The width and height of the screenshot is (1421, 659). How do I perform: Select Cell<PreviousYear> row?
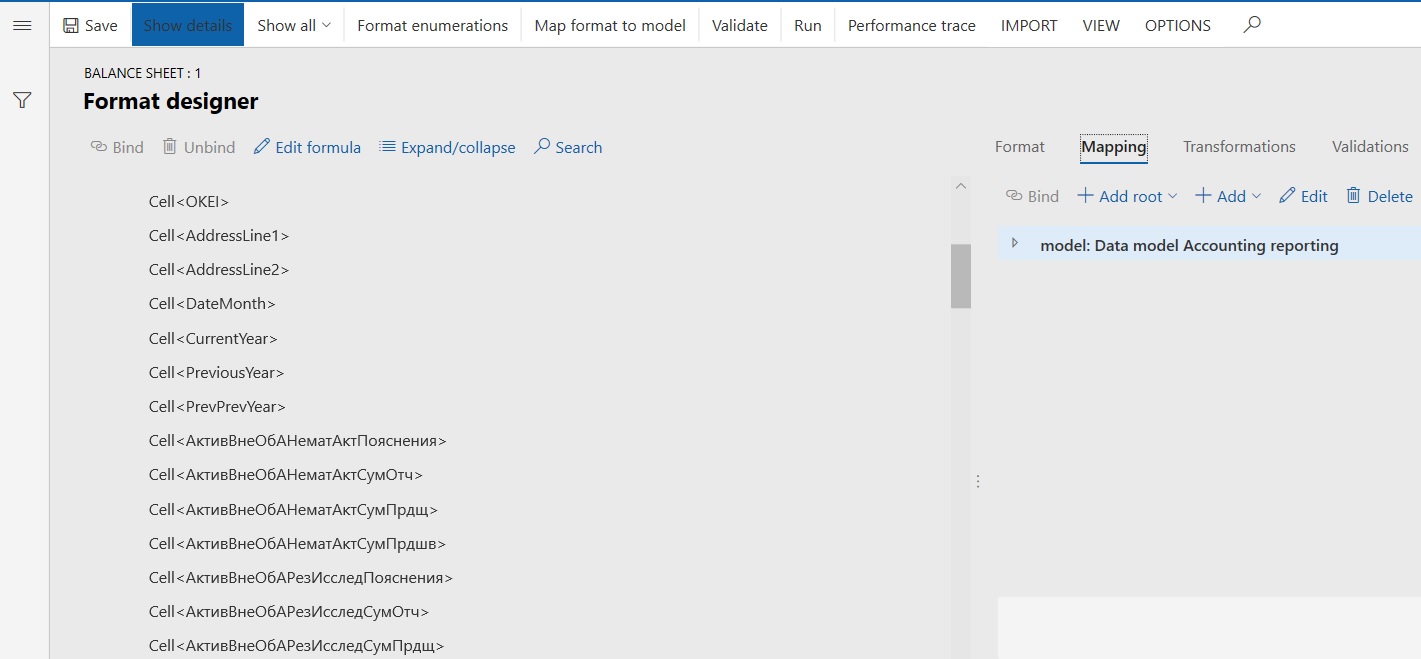(x=217, y=372)
